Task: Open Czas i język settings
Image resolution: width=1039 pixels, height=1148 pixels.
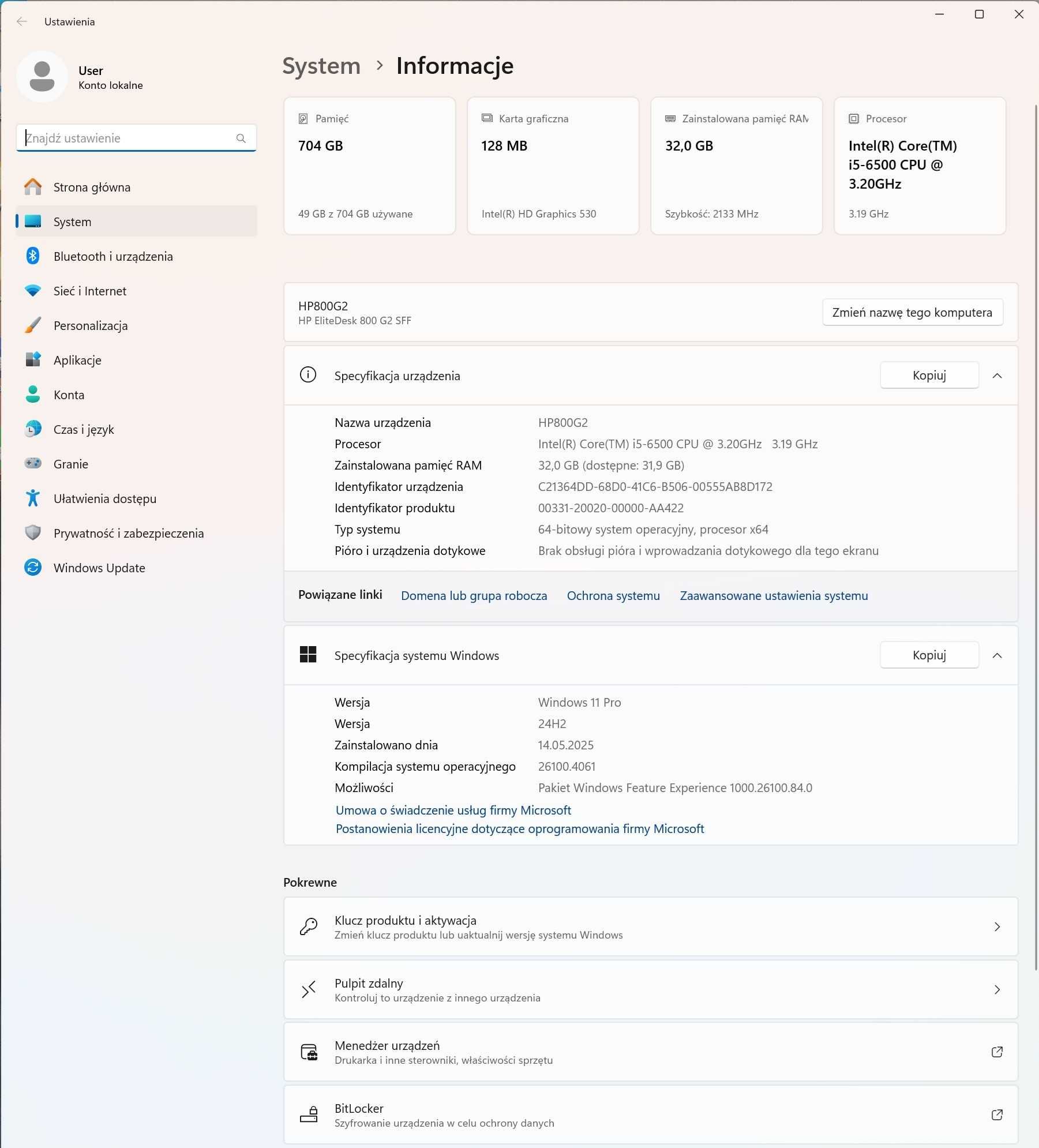Action: click(136, 429)
